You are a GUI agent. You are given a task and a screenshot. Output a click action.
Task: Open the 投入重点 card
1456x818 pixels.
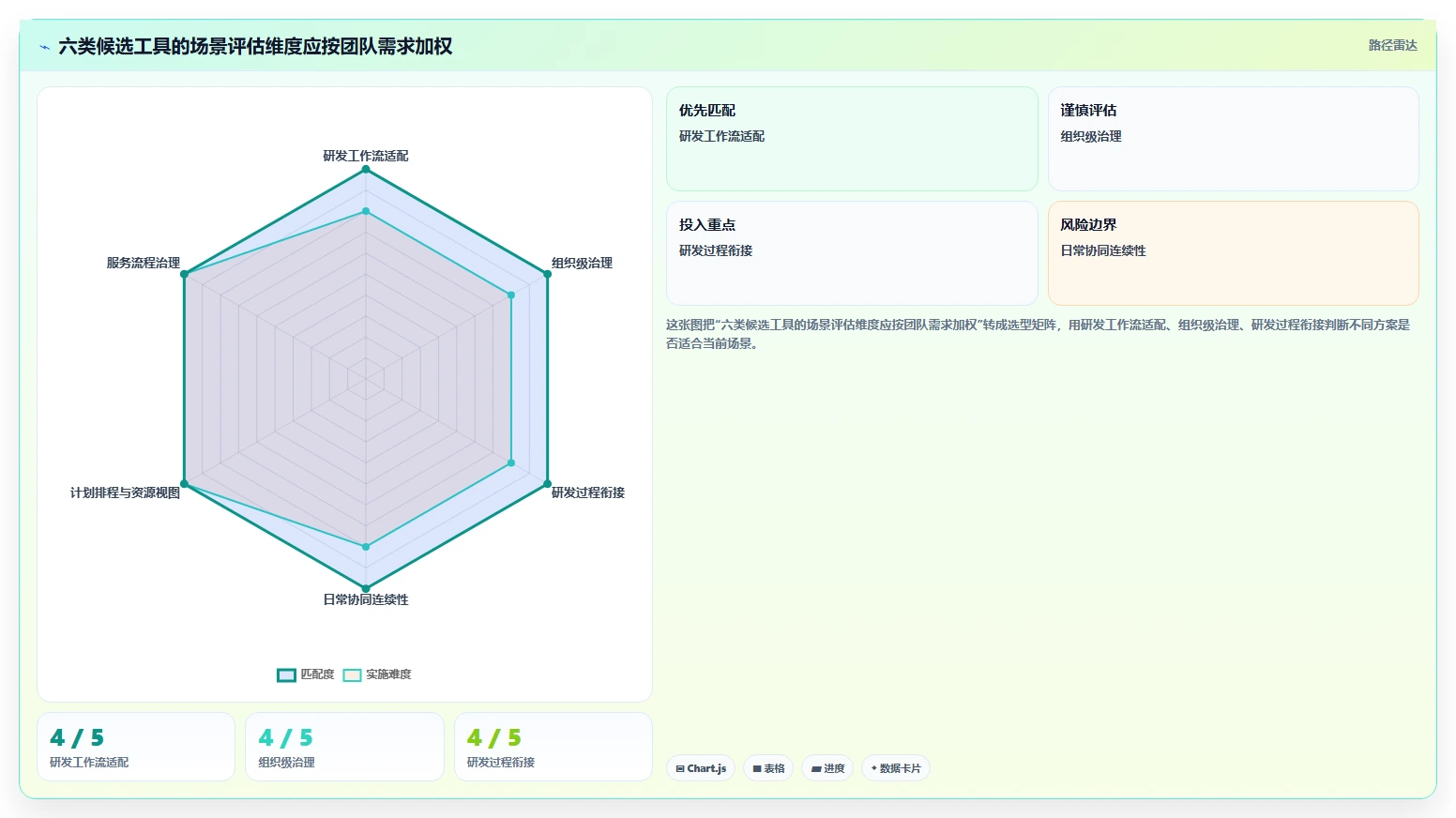[852, 253]
